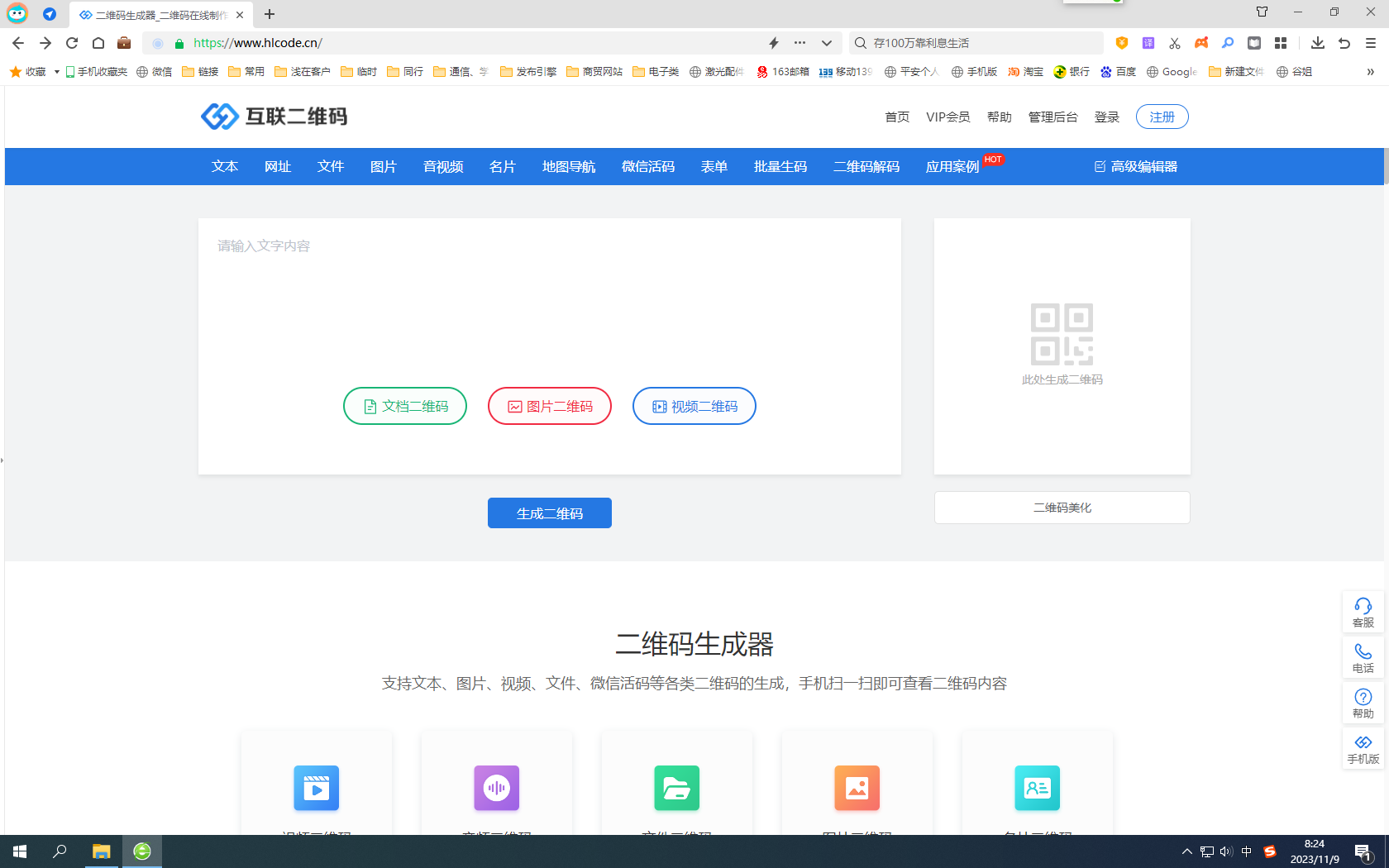Click the browser download icon

[1318, 43]
